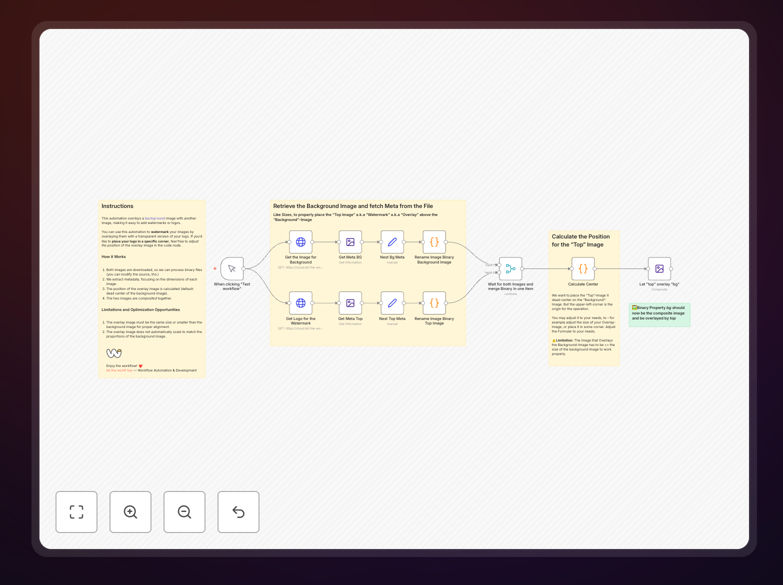Click the Wotaflow logo in the Instructions note

(x=114, y=353)
